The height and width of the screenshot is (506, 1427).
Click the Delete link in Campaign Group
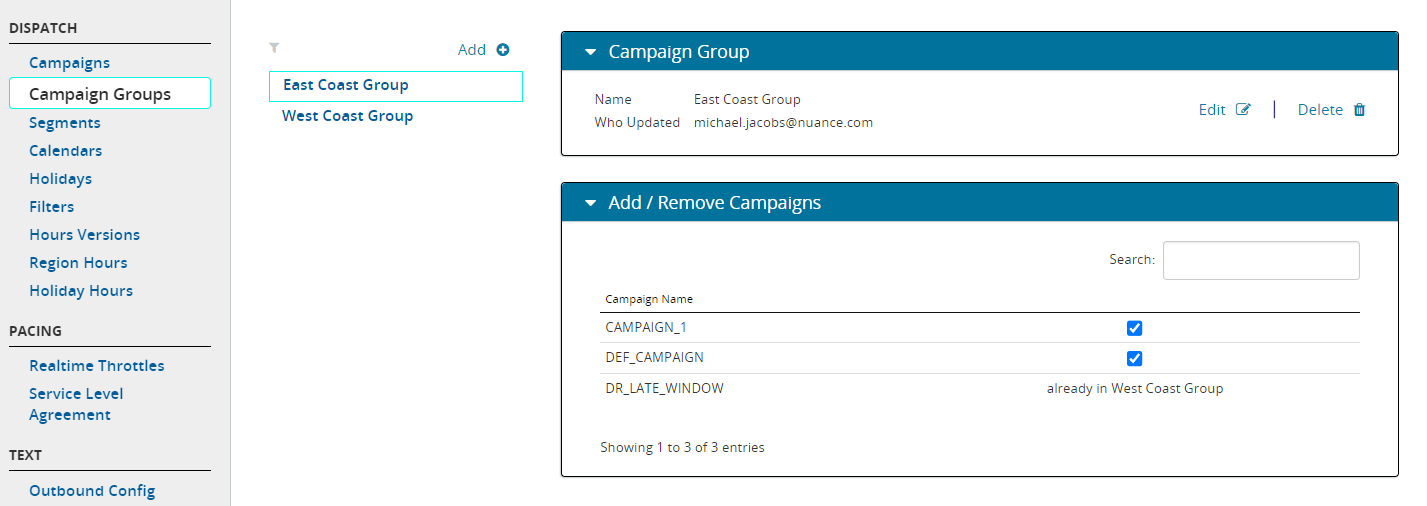1320,110
